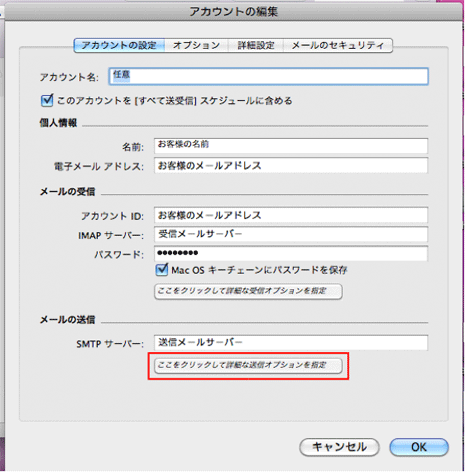
Task: Click the メールの受信 section heading
Action: (68, 192)
